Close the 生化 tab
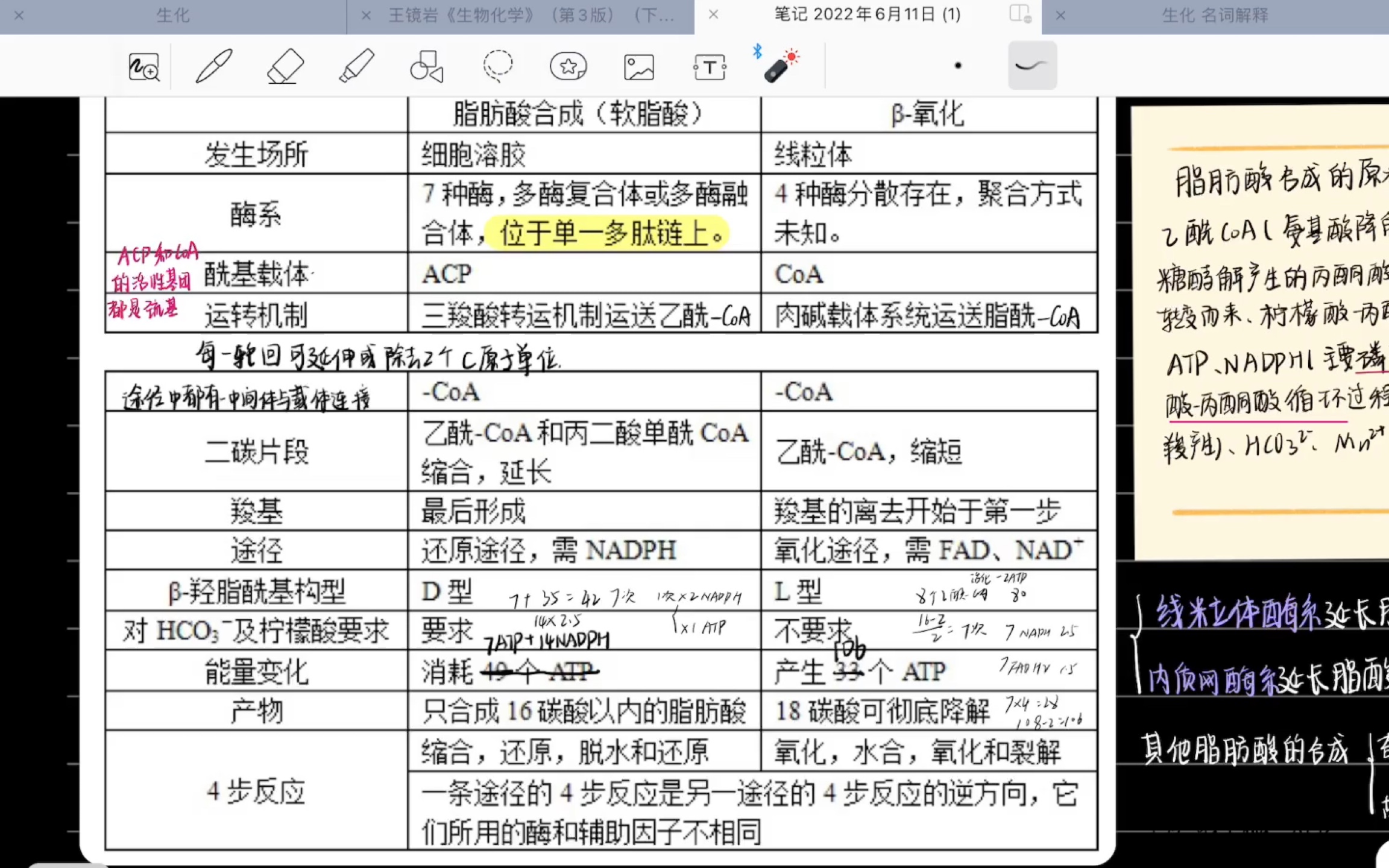1389x868 pixels. point(19,15)
